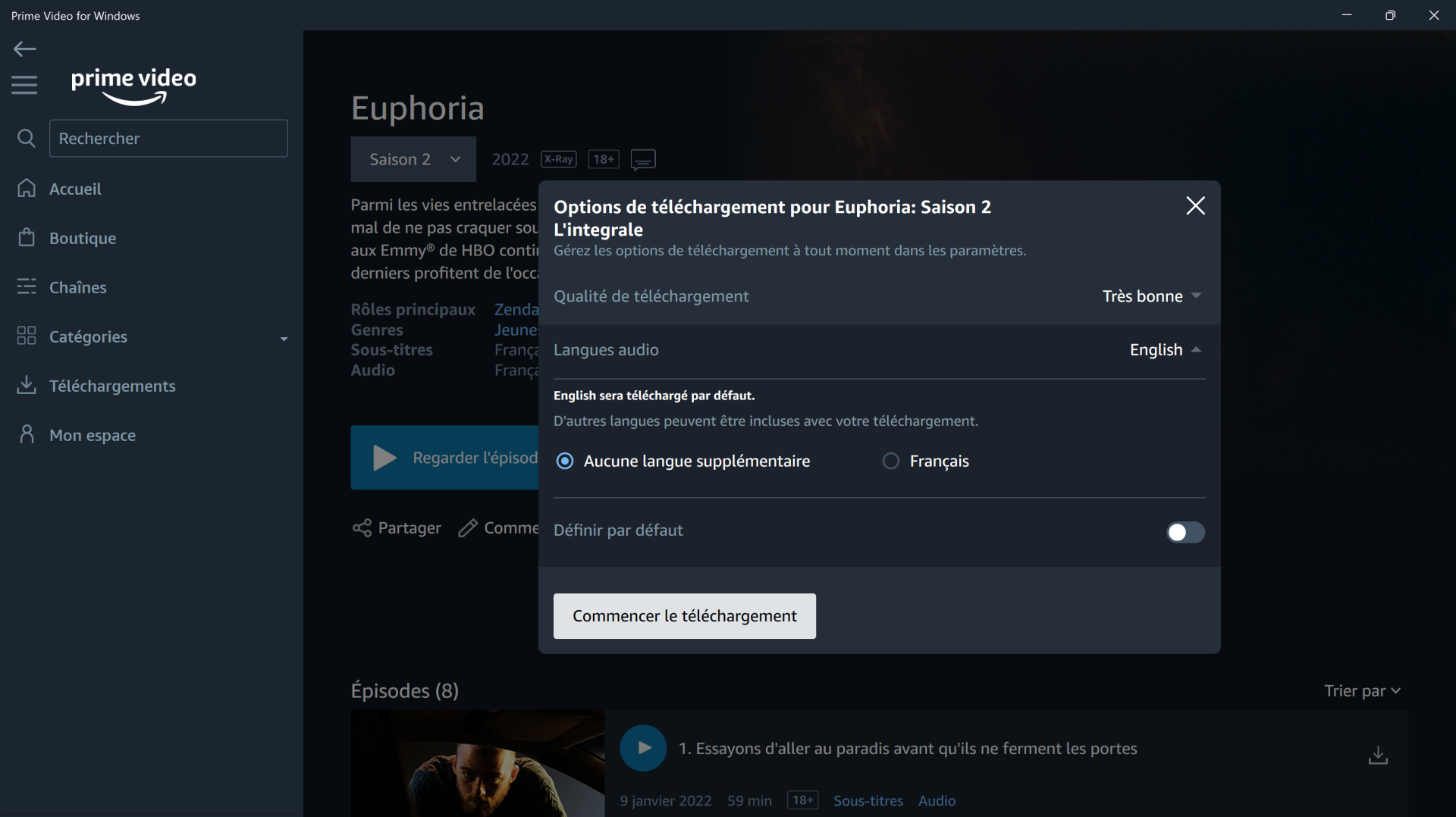This screenshot has width=1456, height=817.
Task: Click the pencil Comme... review button
Action: pos(498,527)
